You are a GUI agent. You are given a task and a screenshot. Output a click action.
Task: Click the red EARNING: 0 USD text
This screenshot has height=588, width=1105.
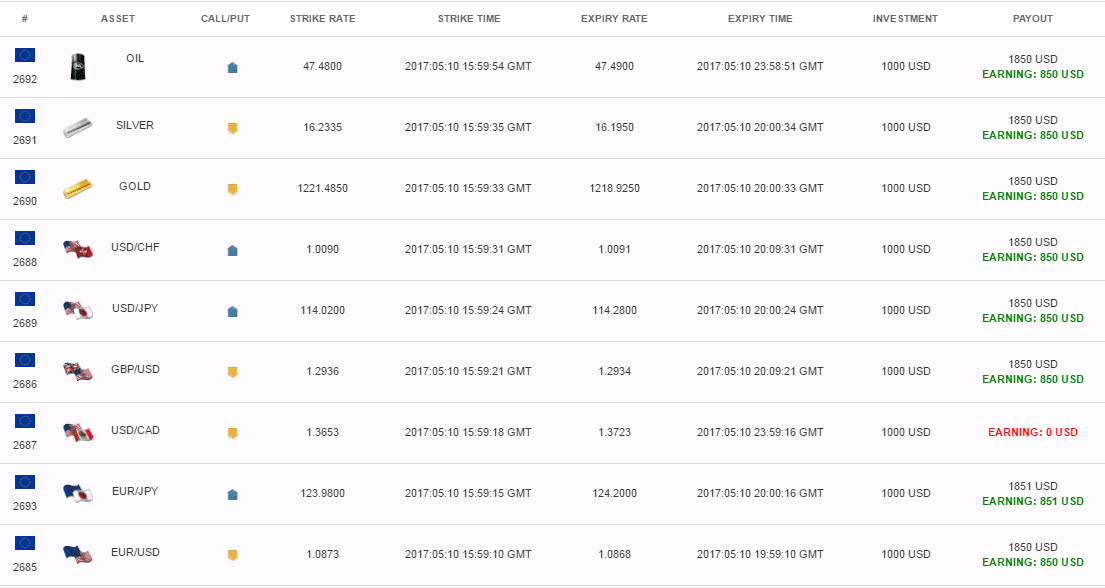pyautogui.click(x=1033, y=432)
